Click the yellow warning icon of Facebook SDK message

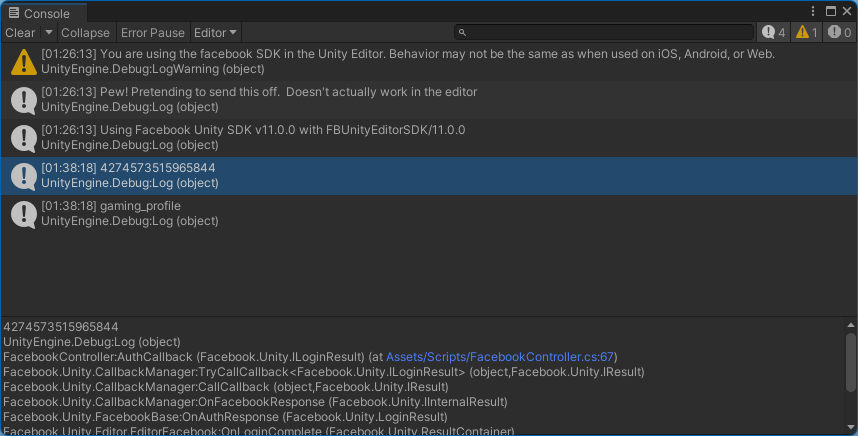coord(24,62)
